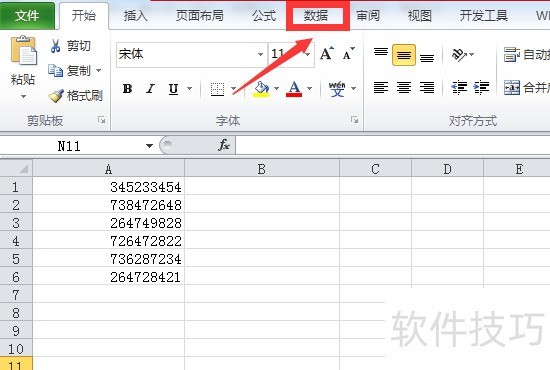Increase font size with large A icon

coord(327,54)
